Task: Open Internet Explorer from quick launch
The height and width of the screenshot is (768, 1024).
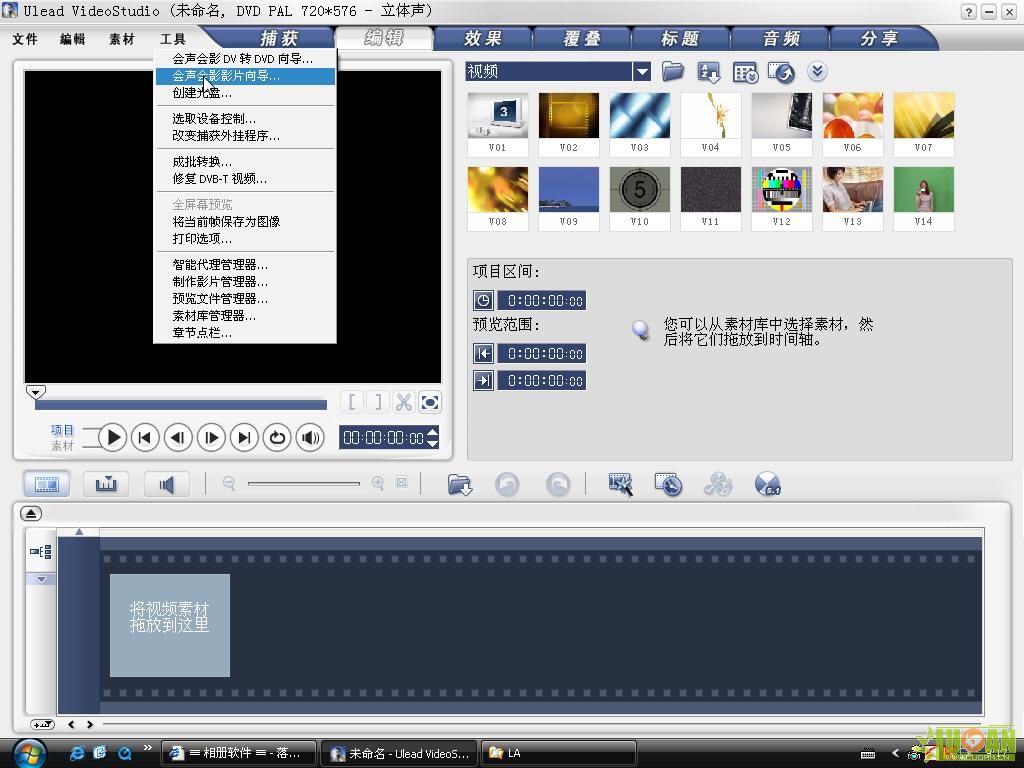Action: 76,753
